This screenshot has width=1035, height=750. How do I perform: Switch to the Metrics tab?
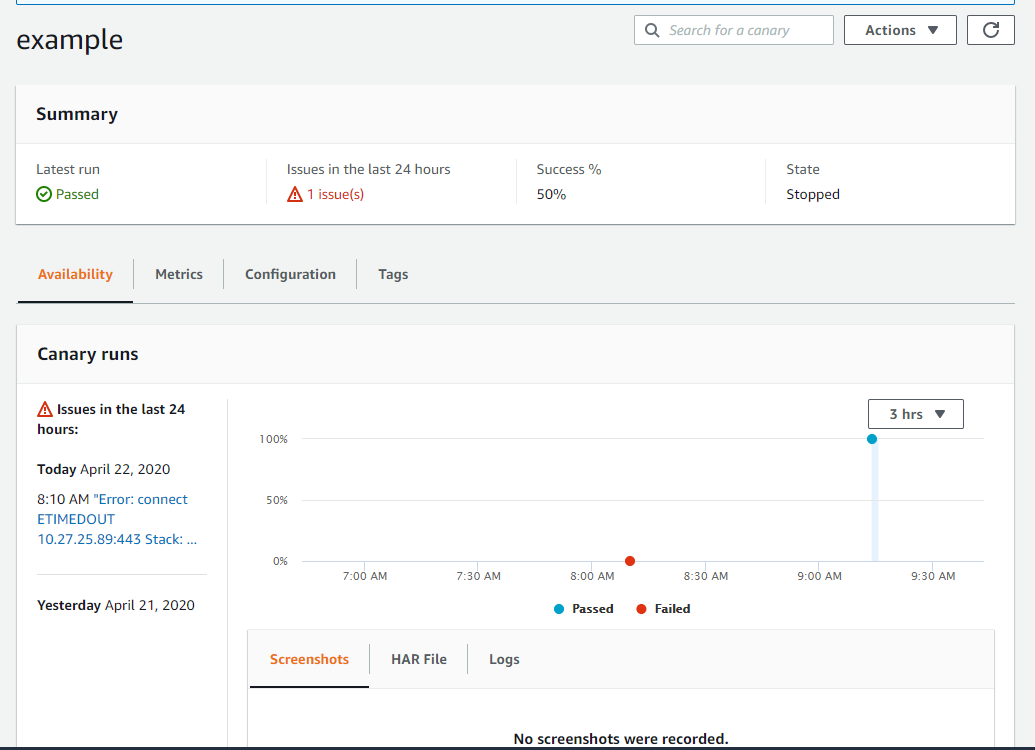click(179, 274)
